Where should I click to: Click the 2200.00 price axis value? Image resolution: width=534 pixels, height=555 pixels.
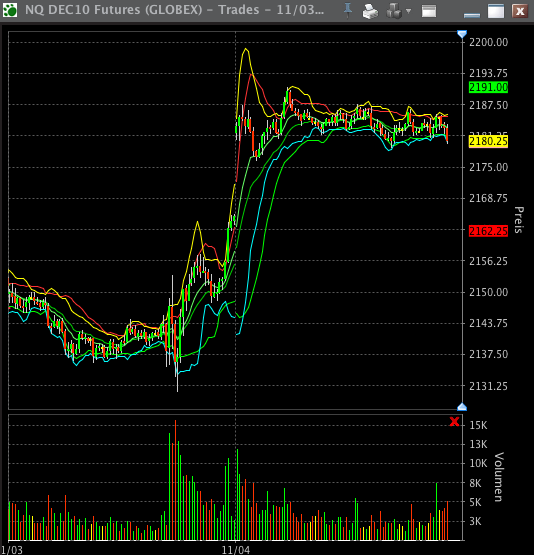tap(488, 42)
